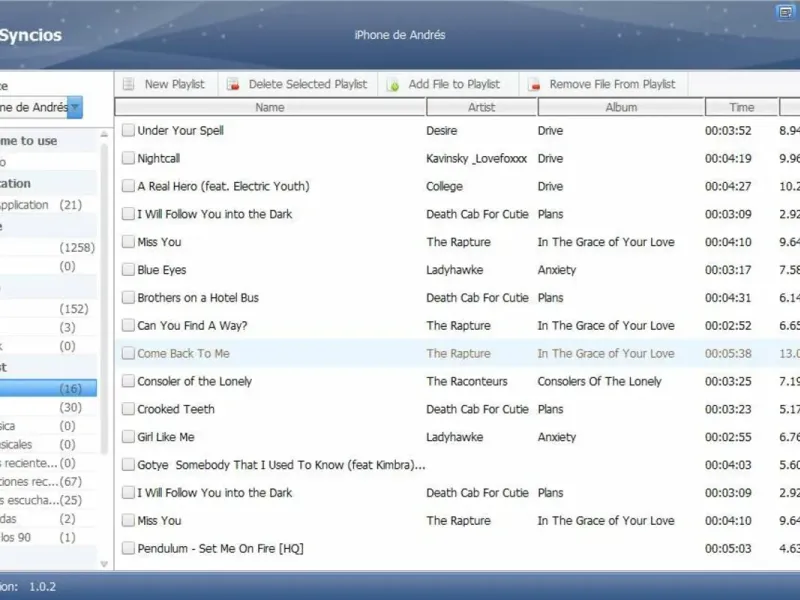Sort by the Artist column header
Screen dimensions: 800x600
[481, 107]
